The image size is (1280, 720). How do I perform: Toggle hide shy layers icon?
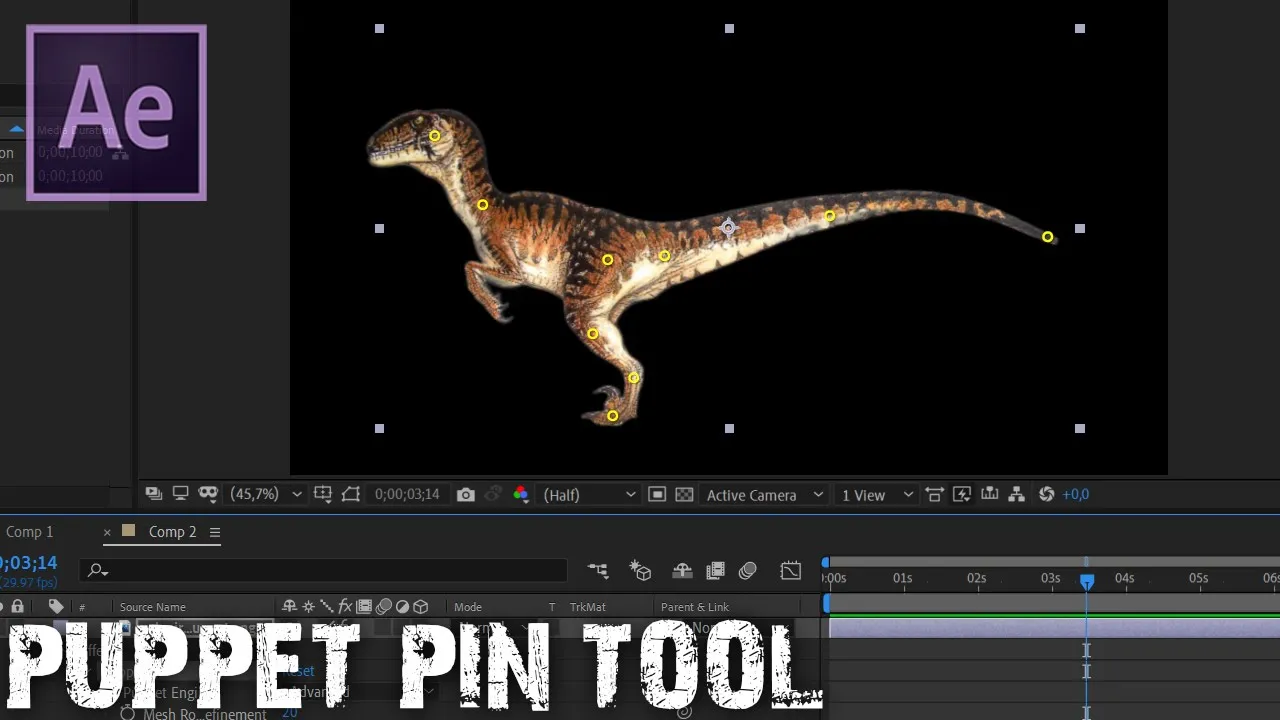682,571
